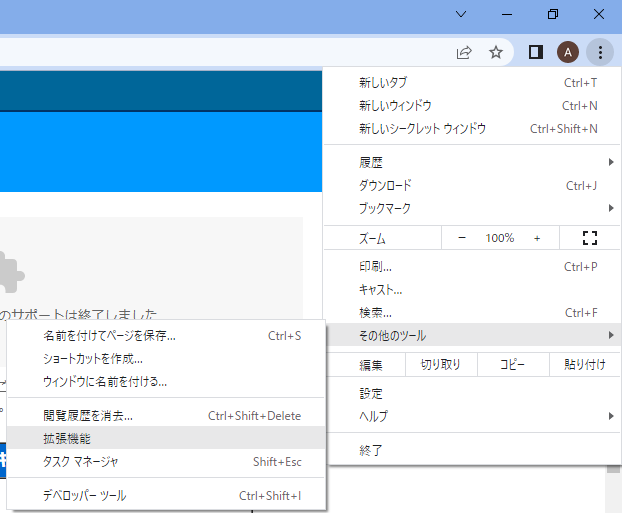Bookmark this page with the star icon
The width and height of the screenshot is (622, 513).
click(495, 52)
